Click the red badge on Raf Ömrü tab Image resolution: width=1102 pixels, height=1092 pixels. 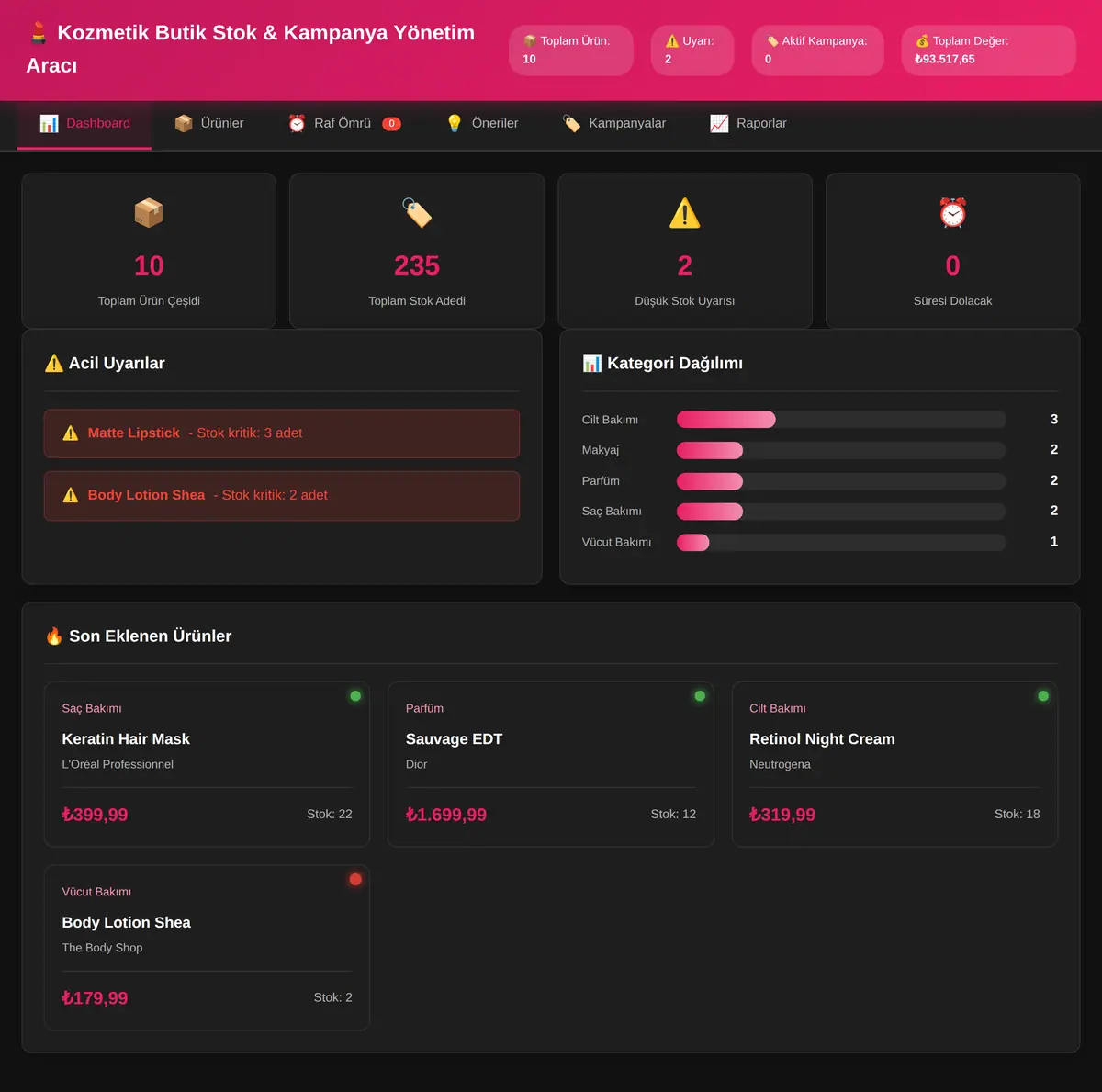click(x=391, y=124)
